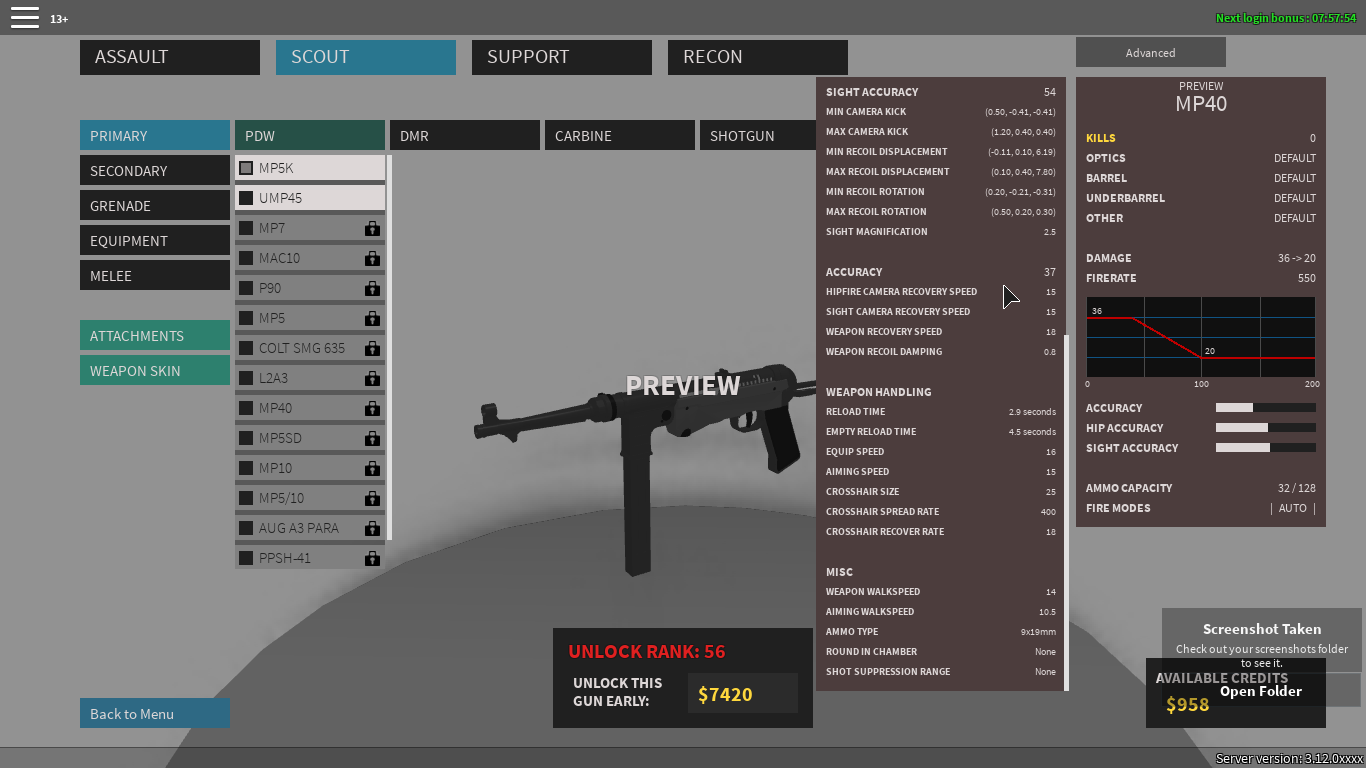Tick the square box beside COLT SMG 635
The image size is (1366, 768).
[x=246, y=348]
